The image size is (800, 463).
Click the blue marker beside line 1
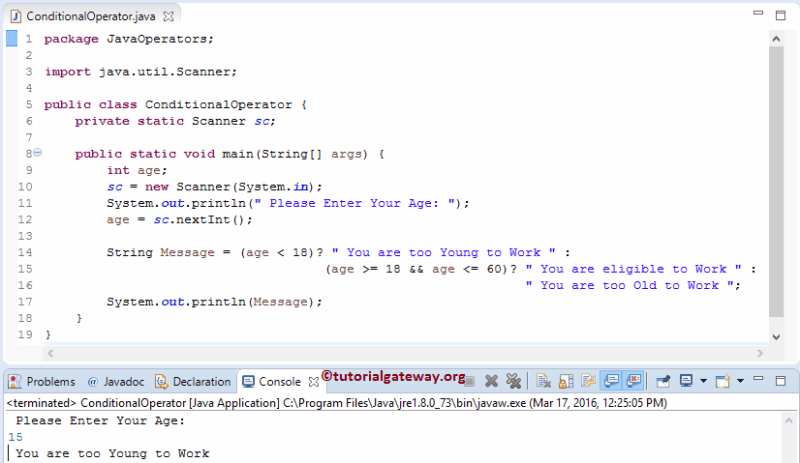(x=11, y=39)
